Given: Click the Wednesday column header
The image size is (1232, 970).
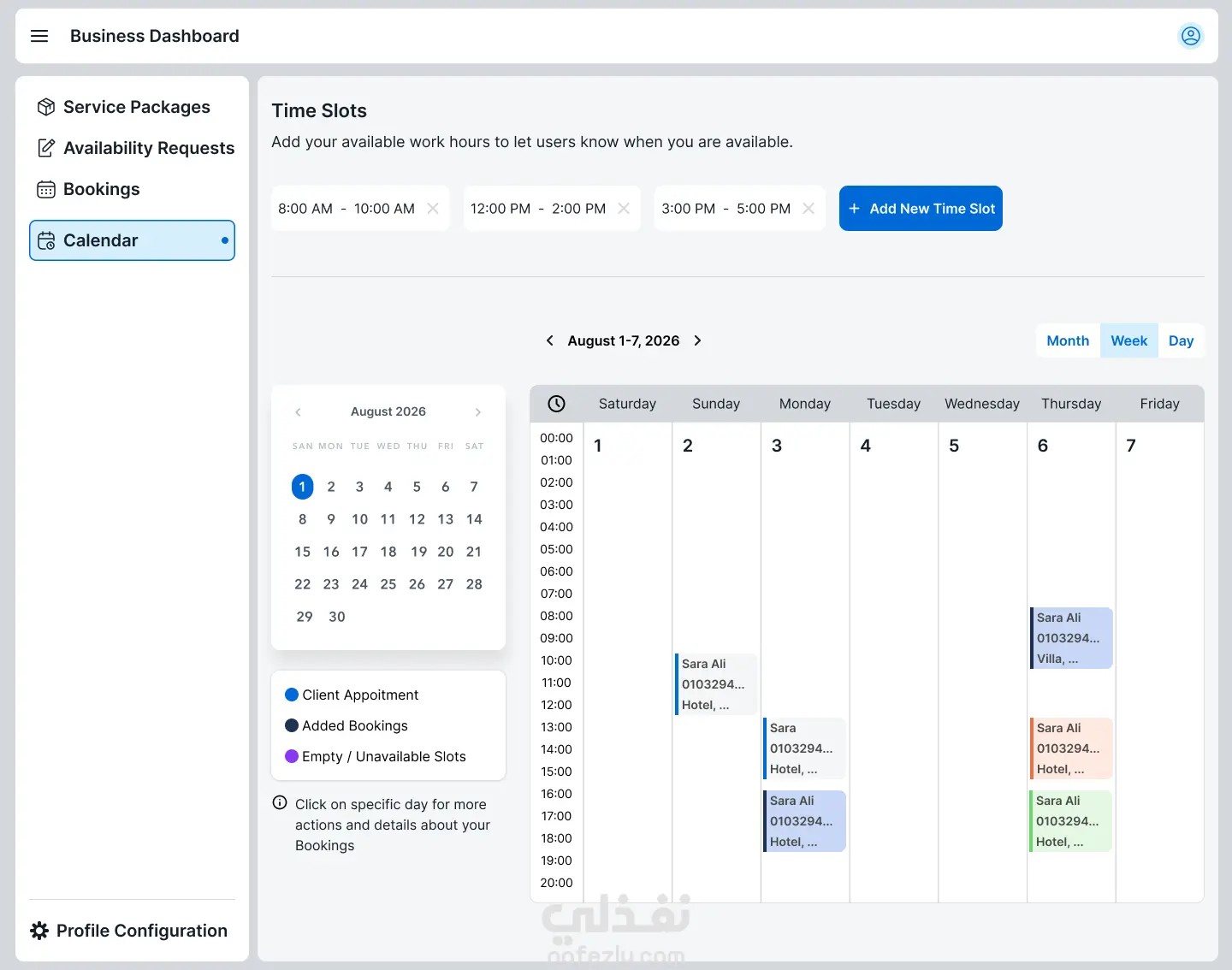Looking at the screenshot, I should tap(982, 404).
